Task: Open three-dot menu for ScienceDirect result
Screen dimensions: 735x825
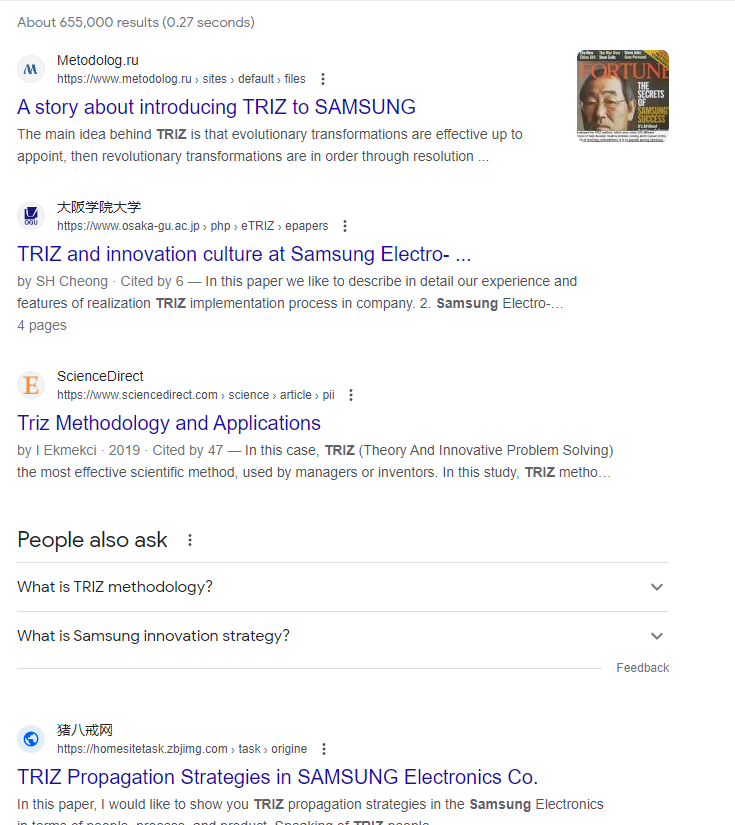Action: (351, 395)
